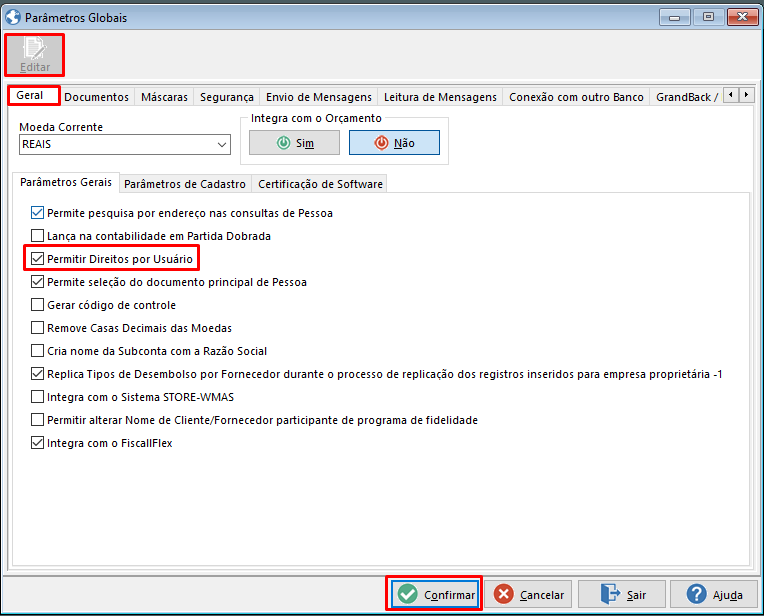Choose Sim for Integra com o Orçamento
Viewport: 764px width, 616px height.
[294, 143]
